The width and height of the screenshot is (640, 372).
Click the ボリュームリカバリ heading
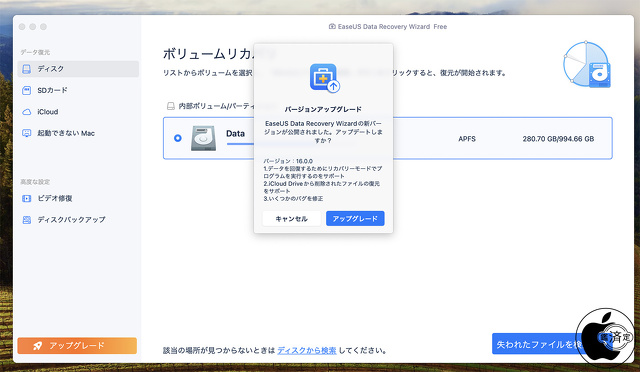pyautogui.click(x=208, y=54)
